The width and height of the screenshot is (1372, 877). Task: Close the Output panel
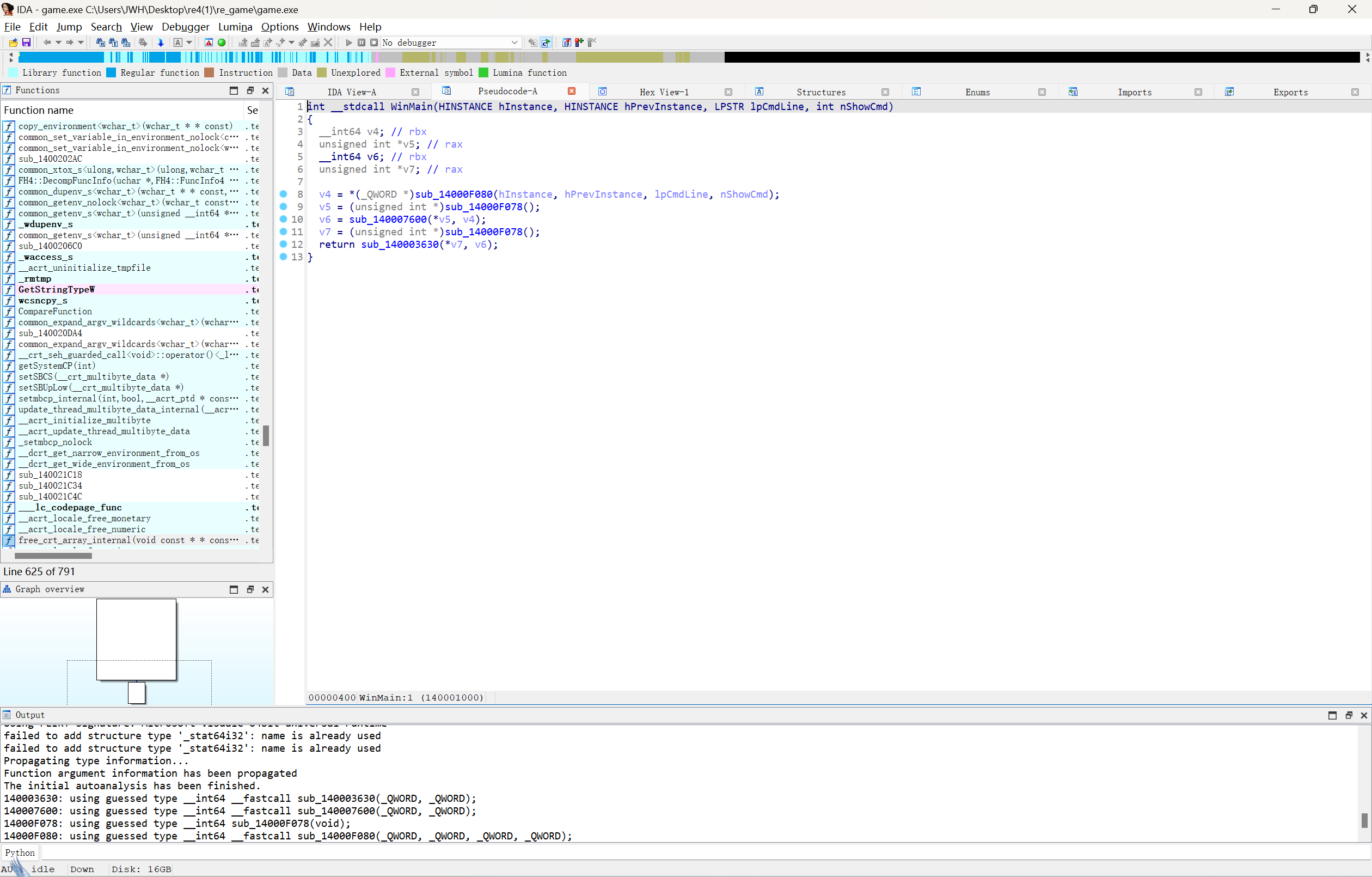tap(1364, 715)
